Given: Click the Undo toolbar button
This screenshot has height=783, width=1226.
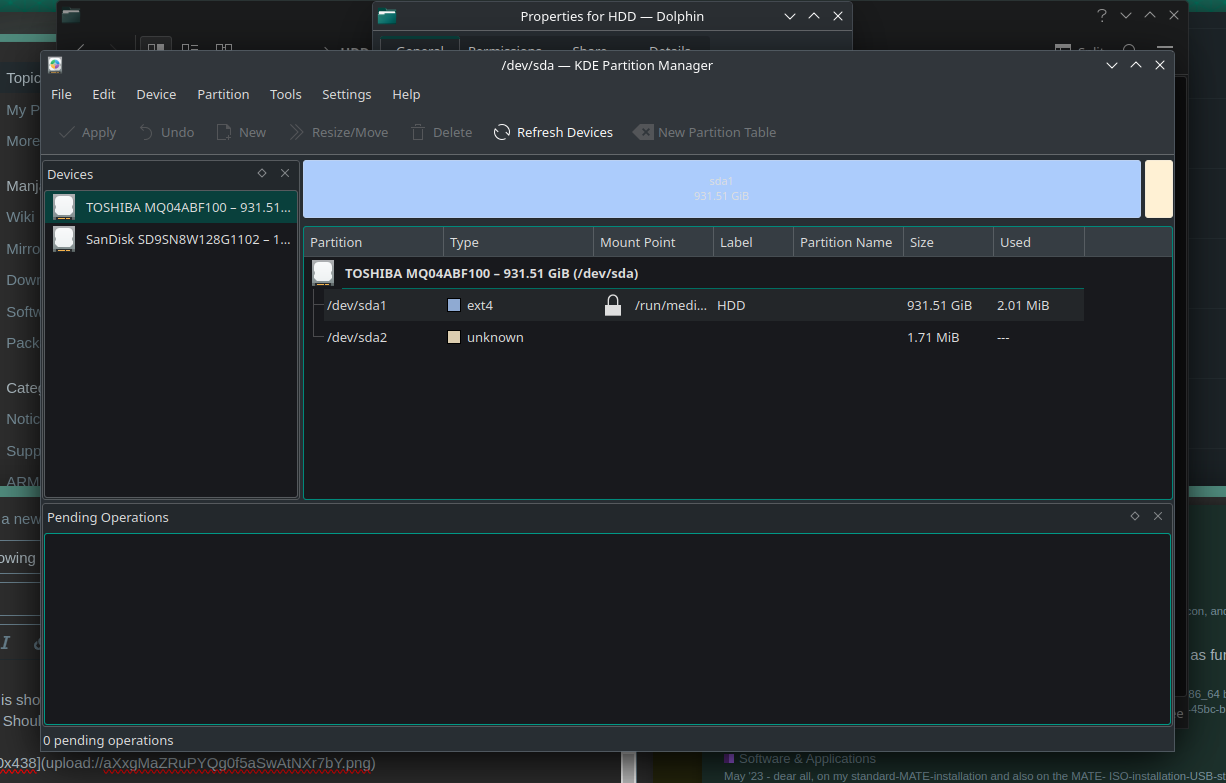Looking at the screenshot, I should (166, 132).
